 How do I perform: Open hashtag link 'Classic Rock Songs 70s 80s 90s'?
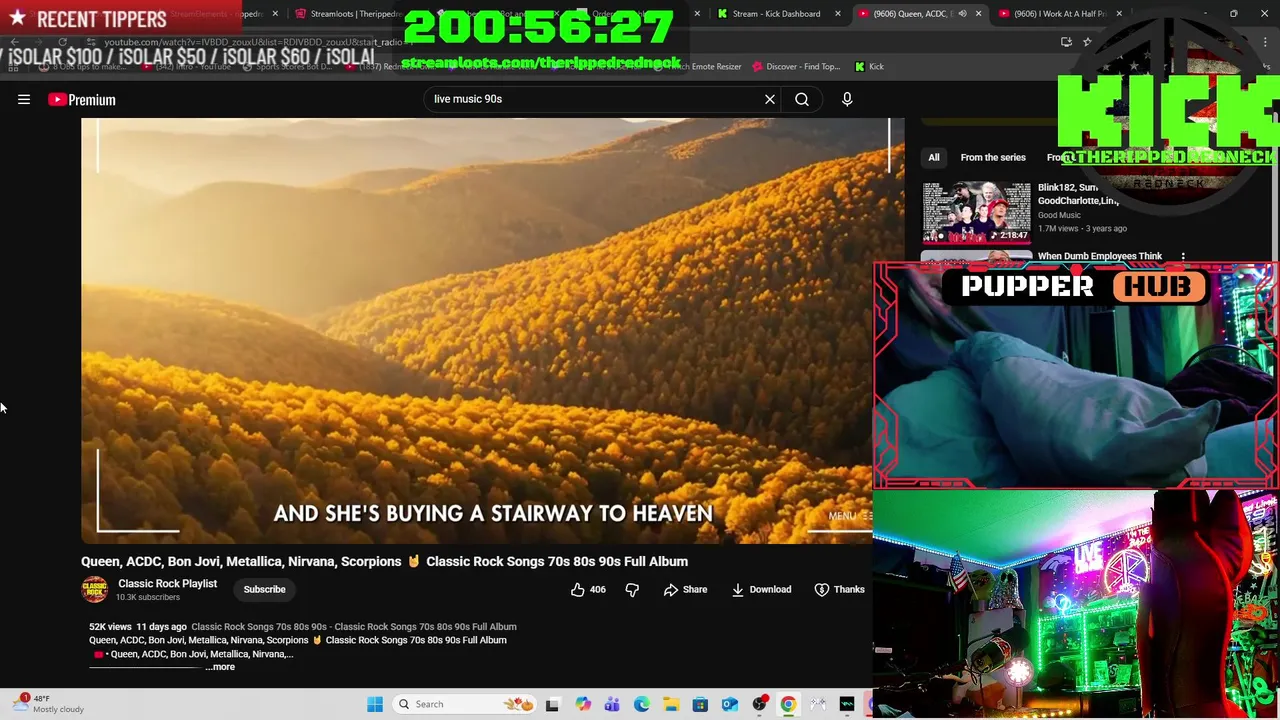[260, 627]
